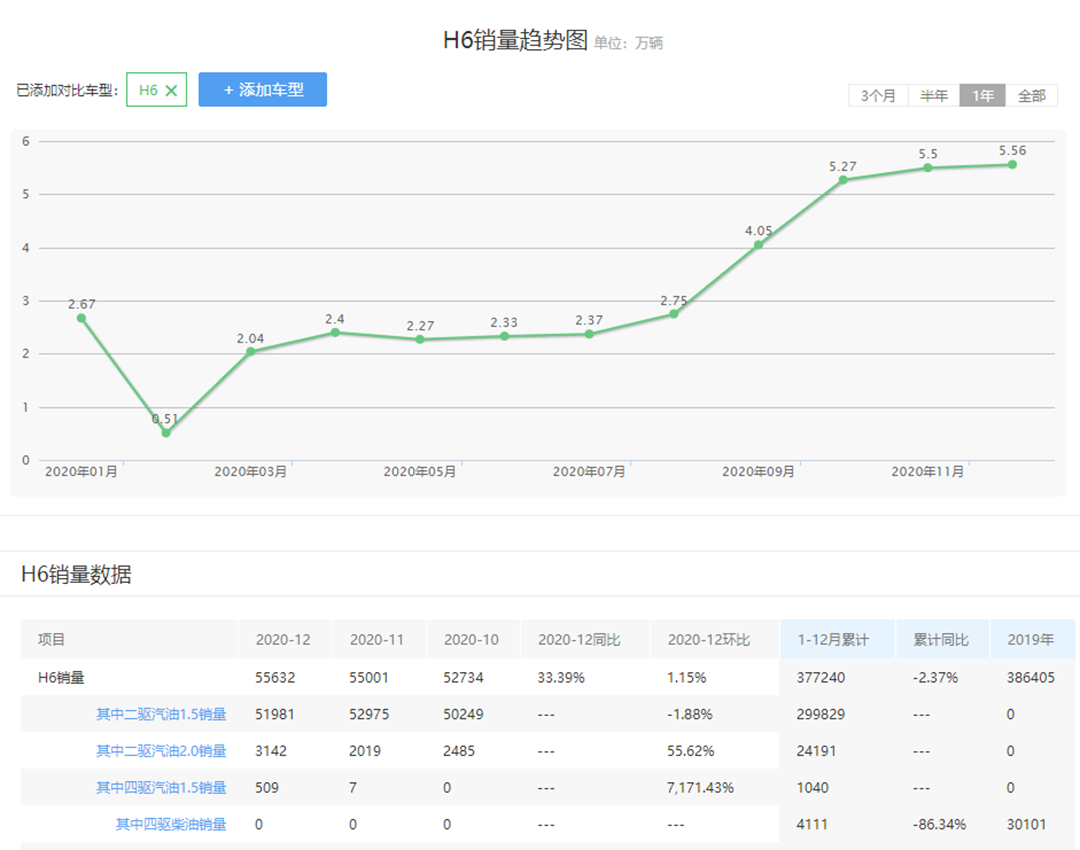Select the 3个月 time range tab
Viewport: 1080px width, 850px height.
878,96
